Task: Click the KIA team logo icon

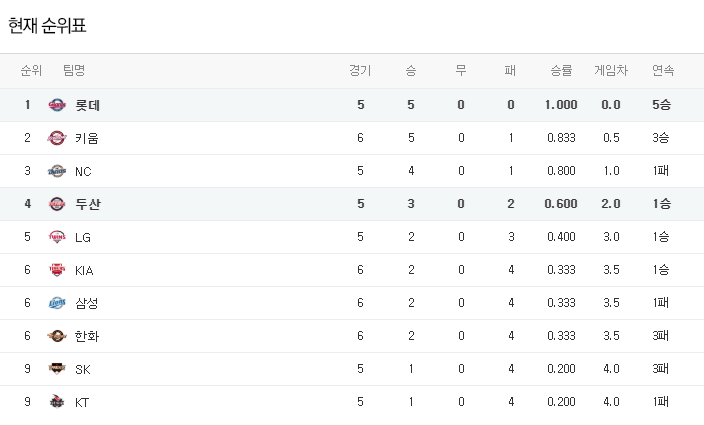Action: pos(57,270)
